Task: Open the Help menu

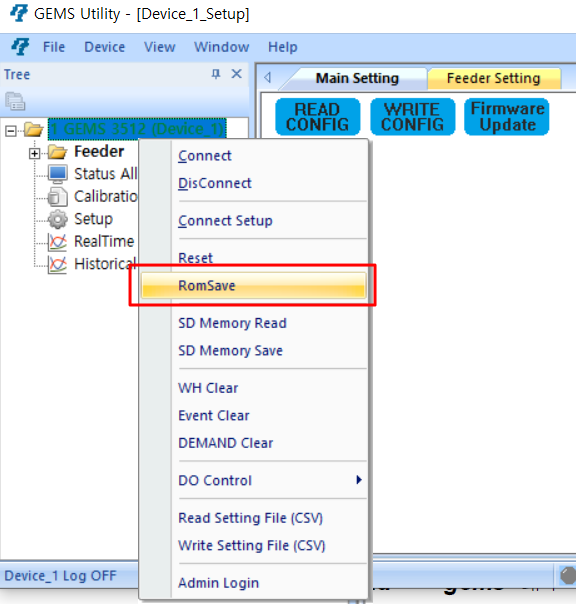Action: point(283,47)
